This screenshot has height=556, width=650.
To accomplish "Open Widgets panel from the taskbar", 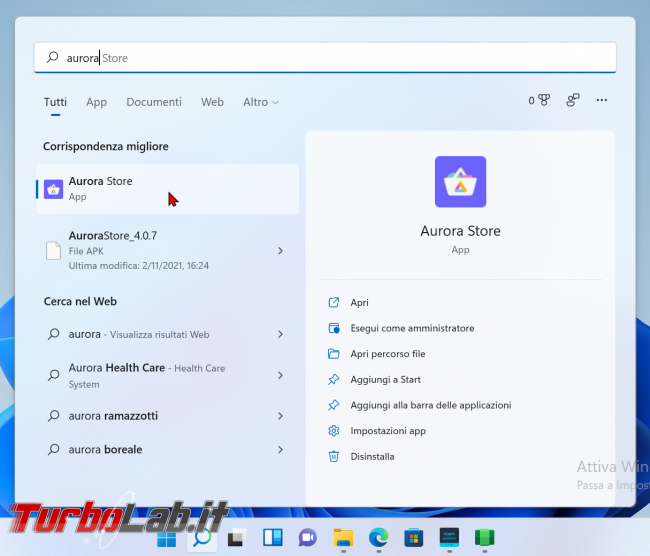I will (272, 538).
